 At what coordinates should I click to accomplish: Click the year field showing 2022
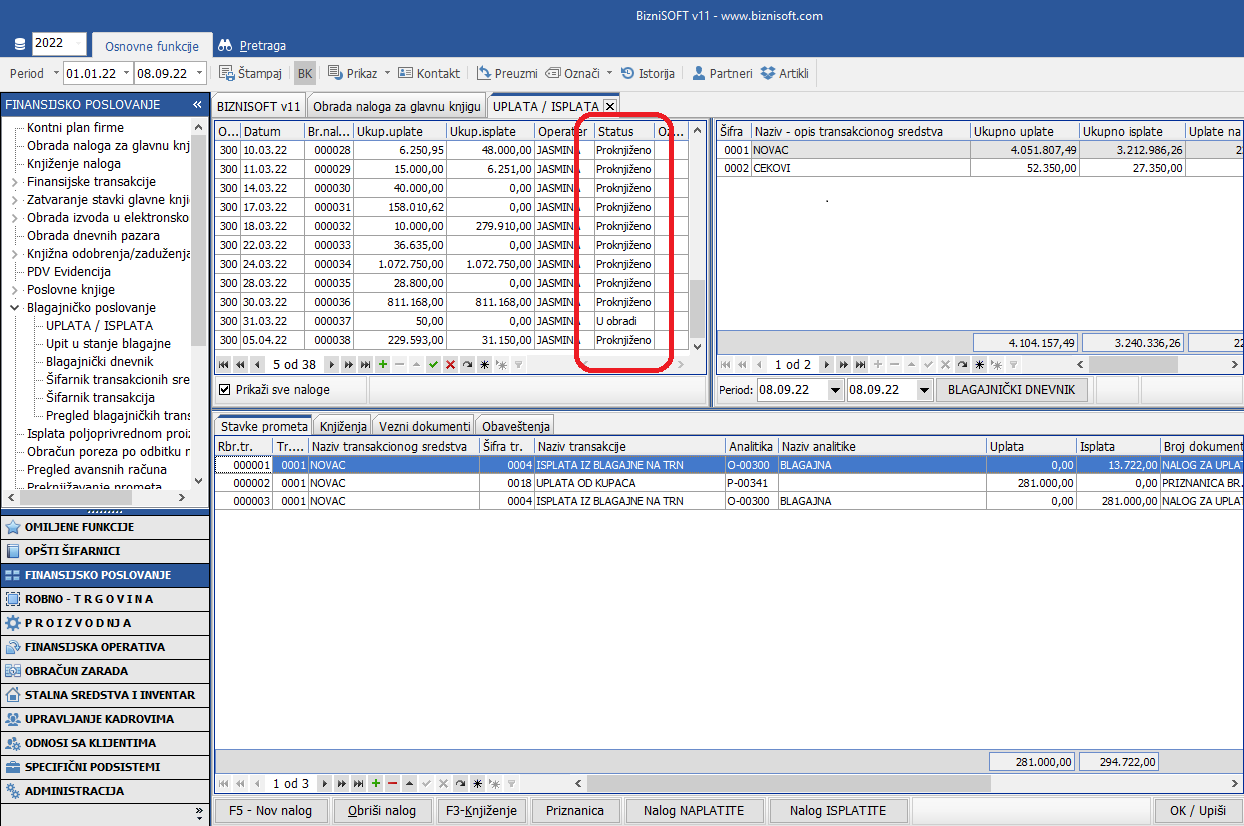59,43
